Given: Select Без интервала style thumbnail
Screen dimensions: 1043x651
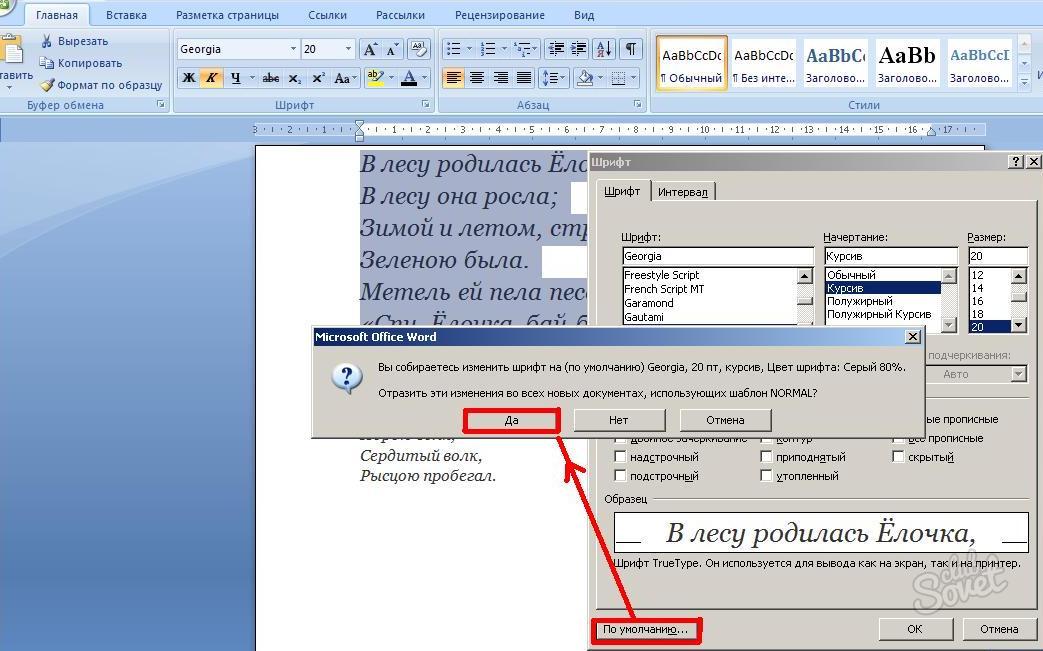Looking at the screenshot, I should pos(764,63).
